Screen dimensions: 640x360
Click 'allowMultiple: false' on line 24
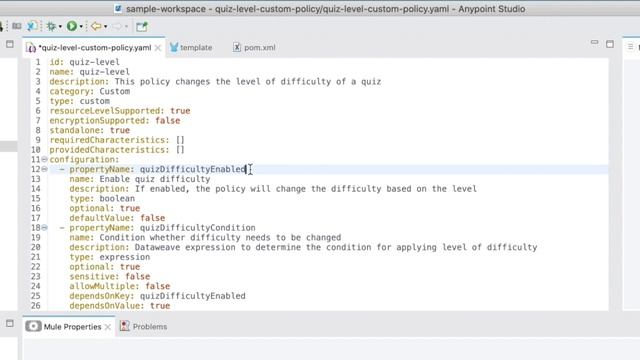[120, 287]
